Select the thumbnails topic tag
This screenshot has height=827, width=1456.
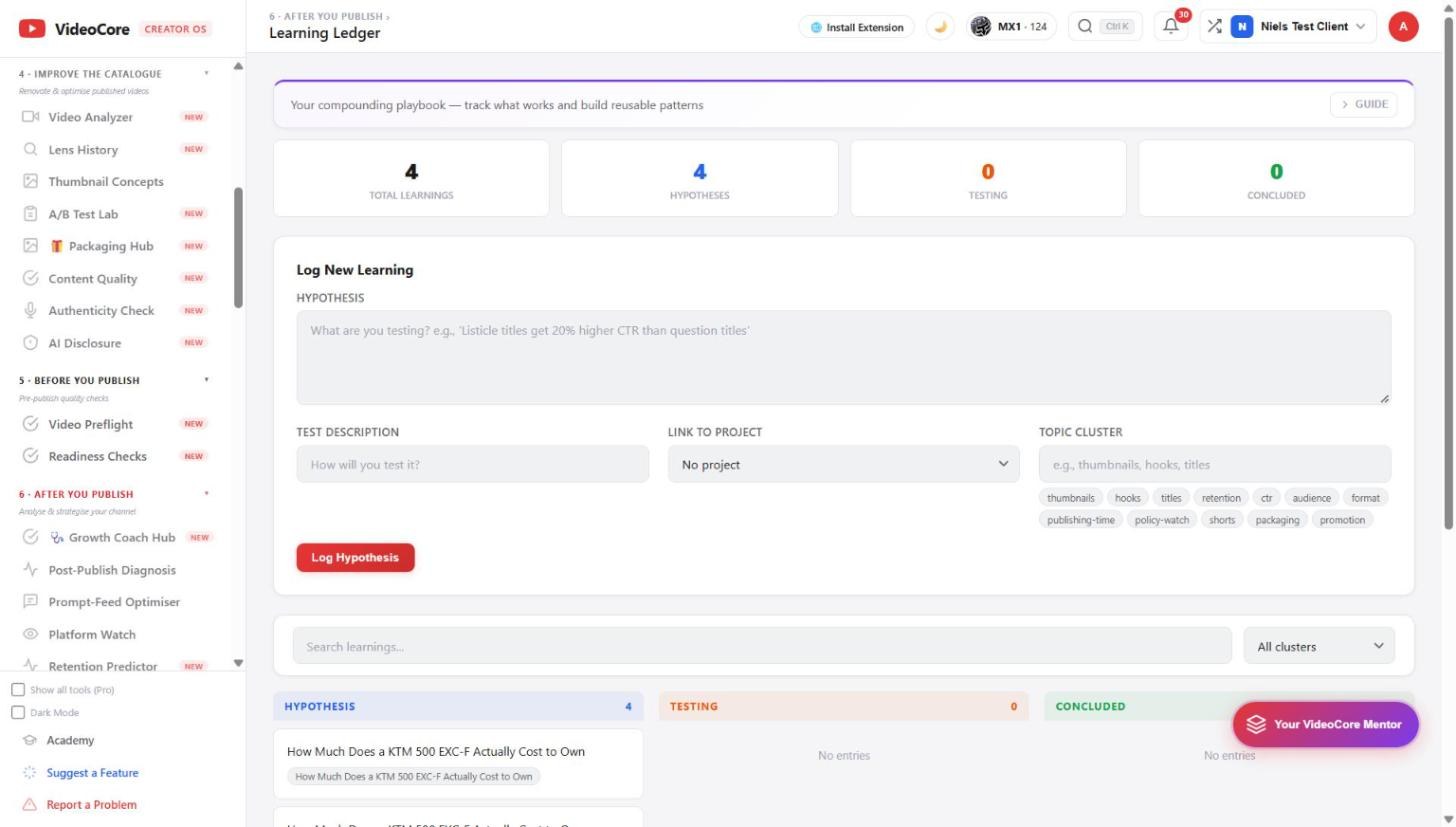point(1071,498)
